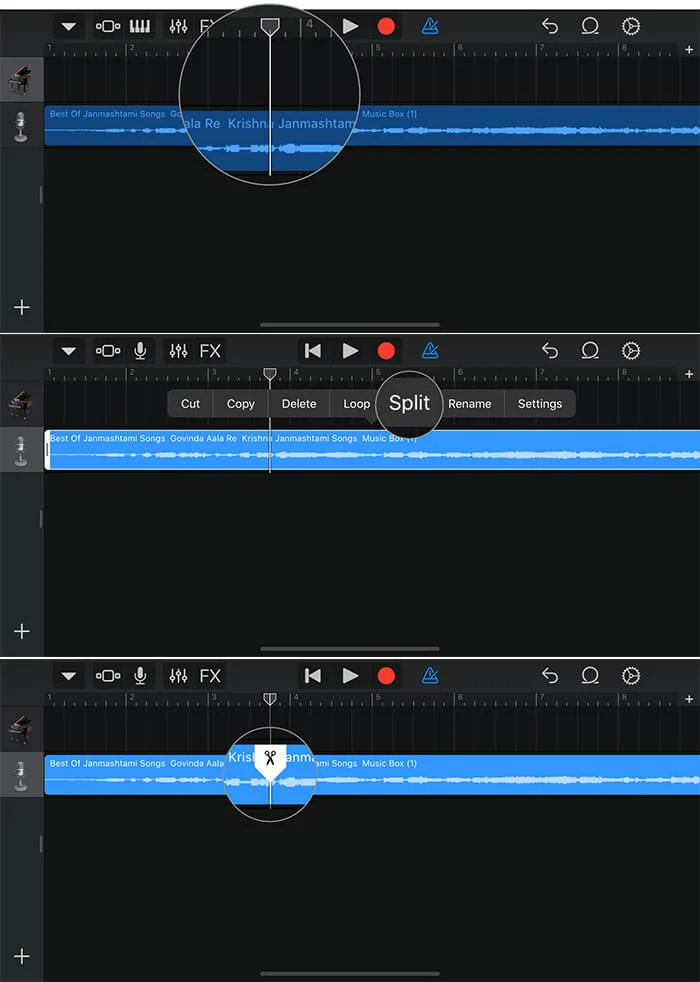Tap playhead handle on bottom screenshot ruler

pyautogui.click(x=270, y=698)
